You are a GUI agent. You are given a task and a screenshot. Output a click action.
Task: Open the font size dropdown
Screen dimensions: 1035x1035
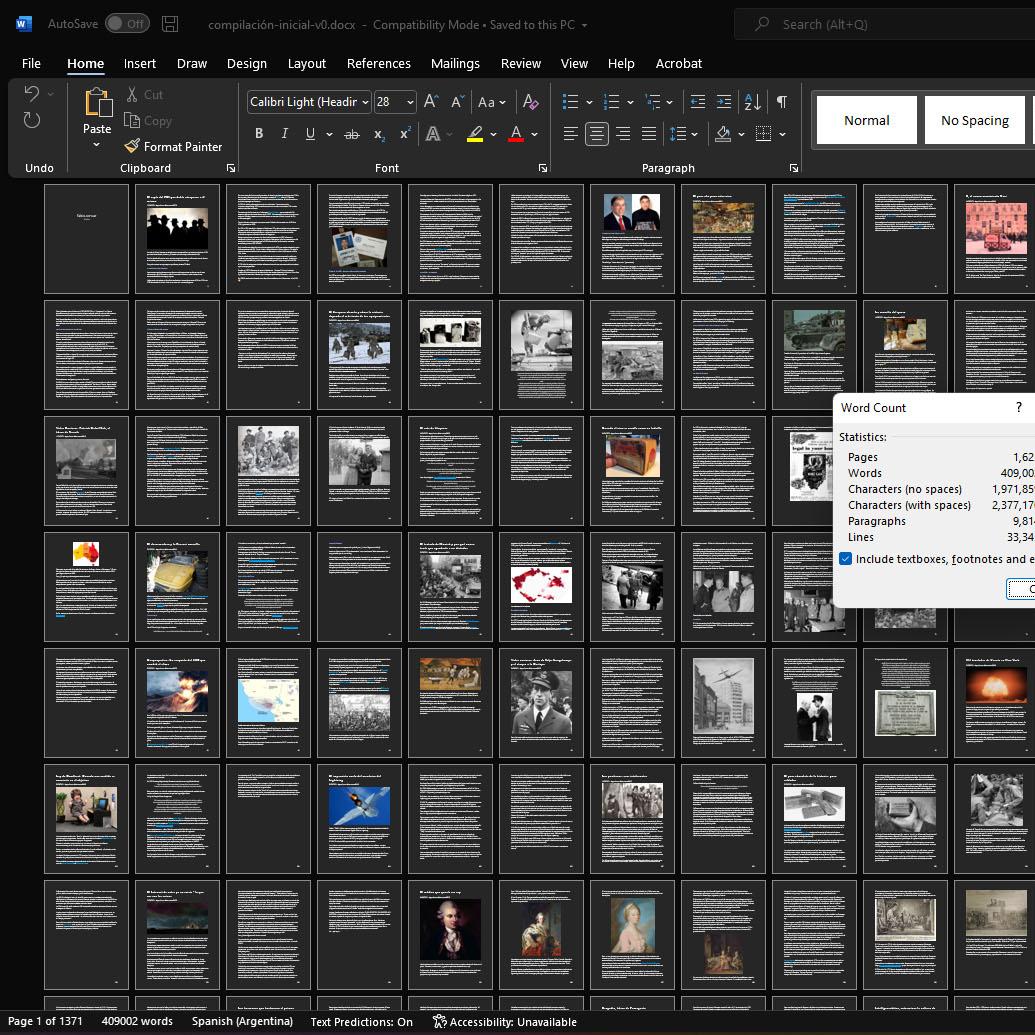[410, 102]
